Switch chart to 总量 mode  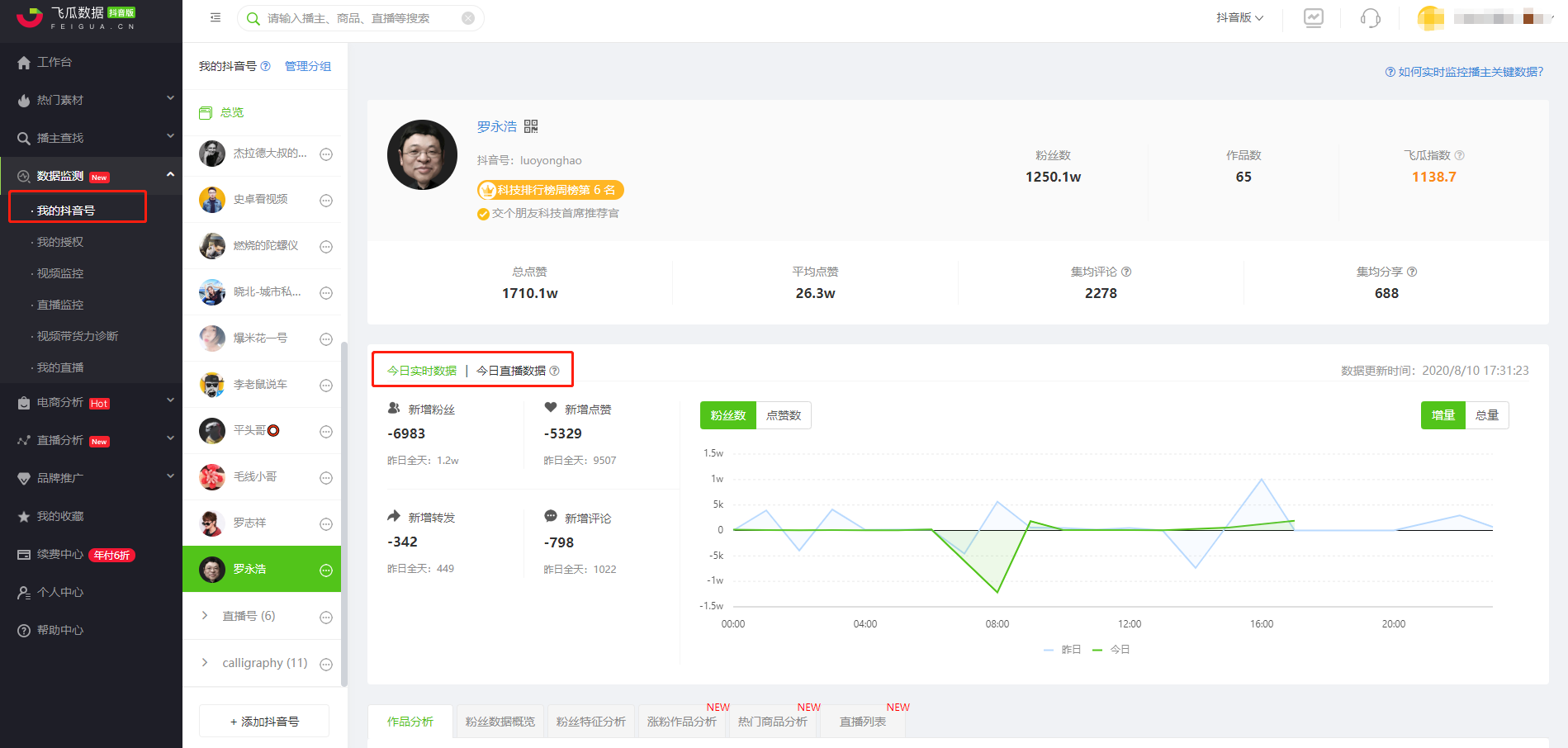point(1487,415)
